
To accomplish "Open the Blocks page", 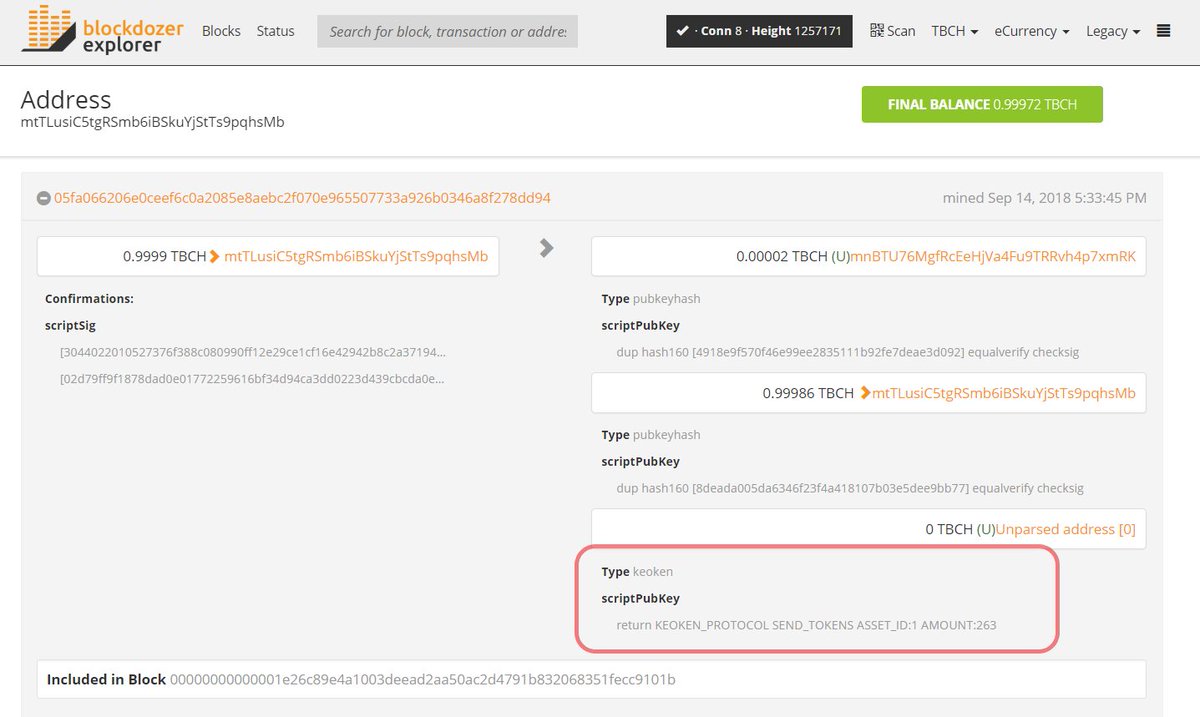I will (x=221, y=31).
